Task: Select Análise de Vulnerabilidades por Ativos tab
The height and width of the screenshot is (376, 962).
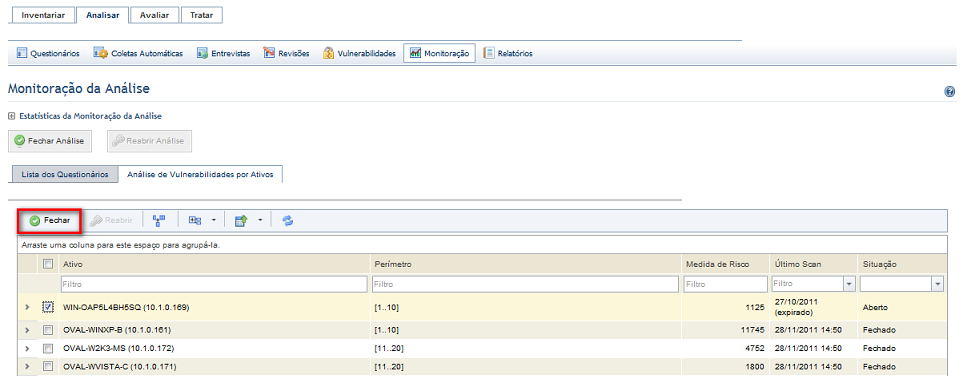Action: 200,174
